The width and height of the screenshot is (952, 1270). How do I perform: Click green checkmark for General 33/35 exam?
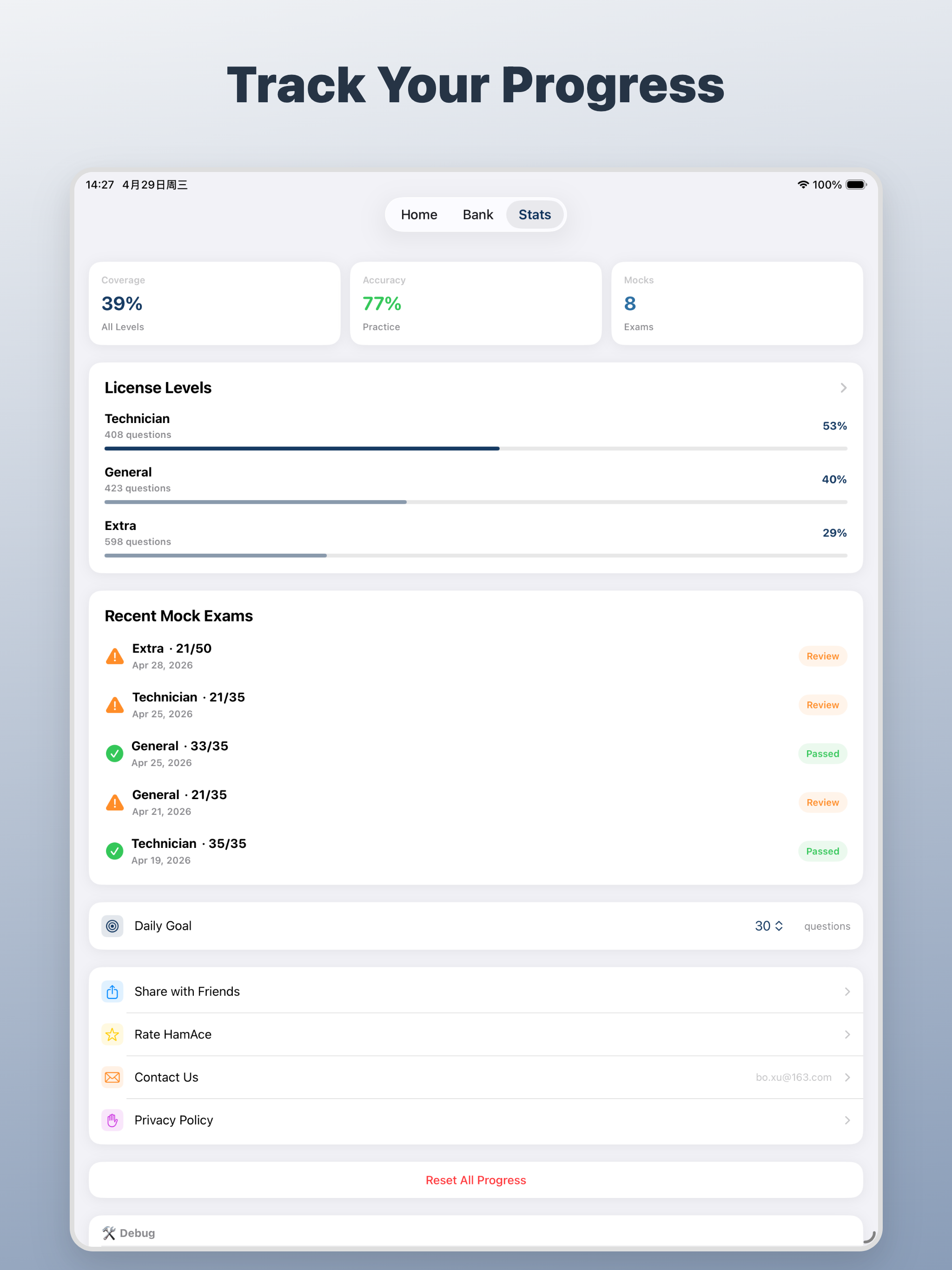pyautogui.click(x=115, y=754)
